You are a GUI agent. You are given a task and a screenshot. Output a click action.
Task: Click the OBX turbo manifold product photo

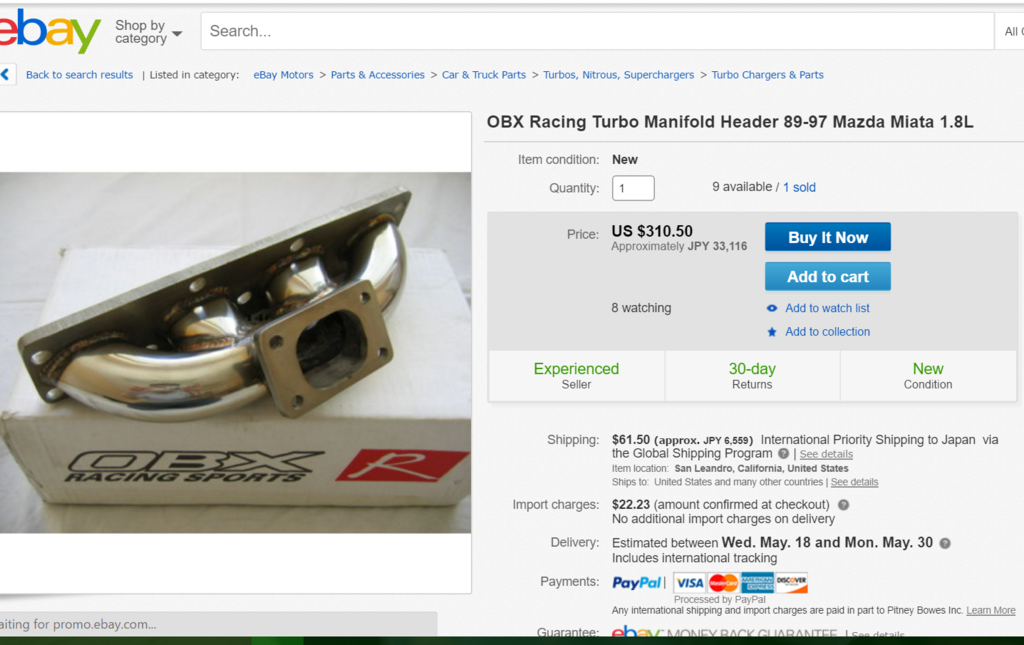tap(235, 353)
